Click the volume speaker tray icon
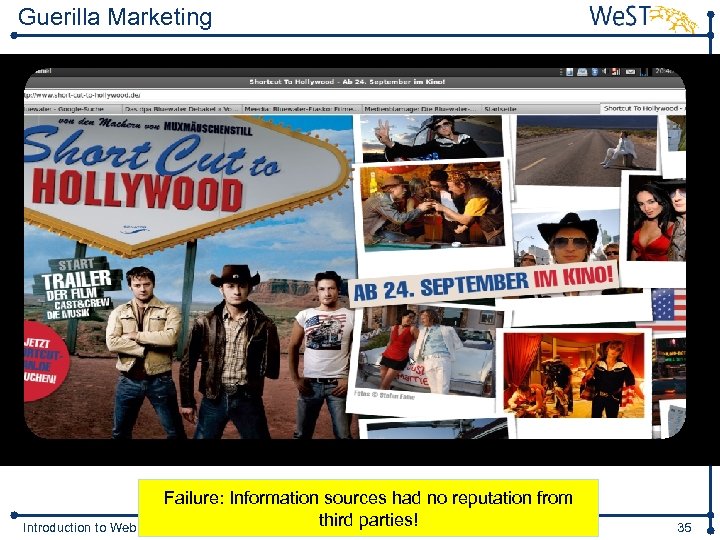Screen dimensions: 720x540 pos(605,72)
